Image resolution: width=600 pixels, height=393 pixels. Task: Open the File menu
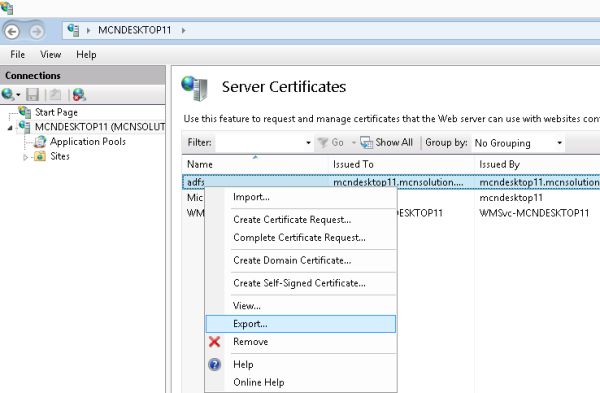[18, 55]
